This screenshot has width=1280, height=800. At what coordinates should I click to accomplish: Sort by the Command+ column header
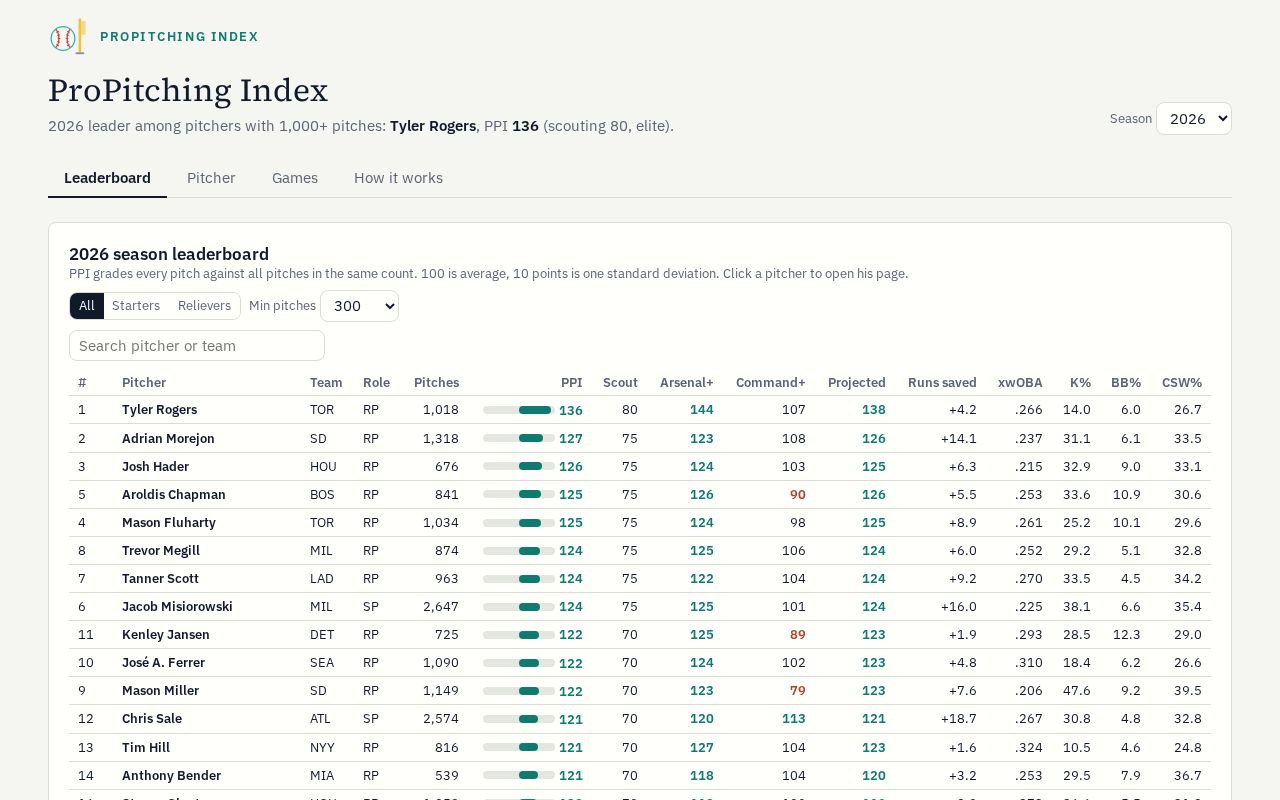[770, 383]
